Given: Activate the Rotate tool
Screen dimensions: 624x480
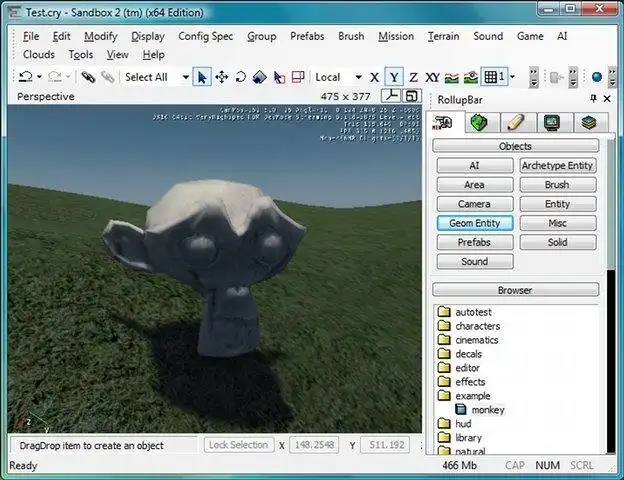Looking at the screenshot, I should tap(240, 77).
